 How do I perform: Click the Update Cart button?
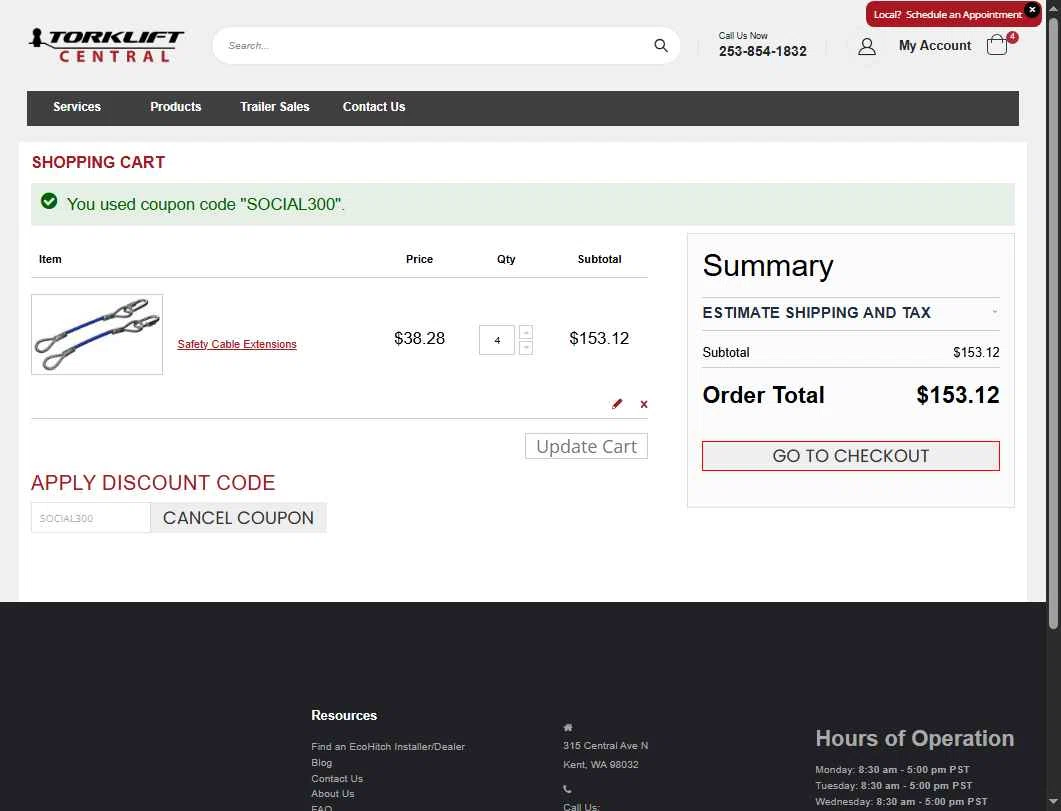(586, 446)
